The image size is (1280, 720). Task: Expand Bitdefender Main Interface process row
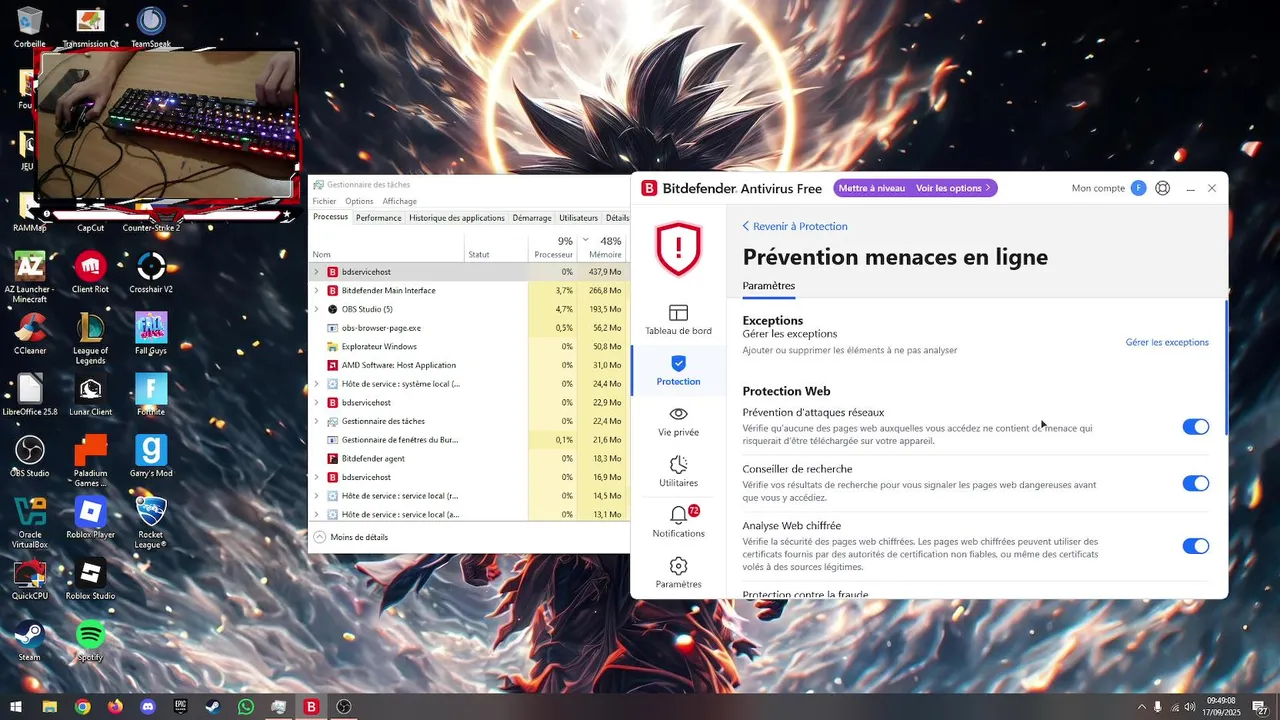[x=317, y=290]
